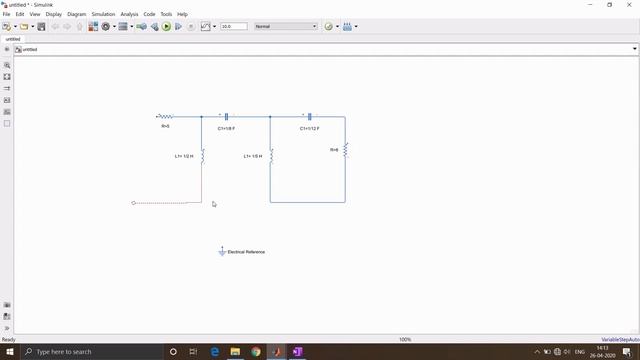Click the Image insert icon in the left palette
Viewport: 640px width, 360px height.
pyautogui.click(x=7, y=112)
